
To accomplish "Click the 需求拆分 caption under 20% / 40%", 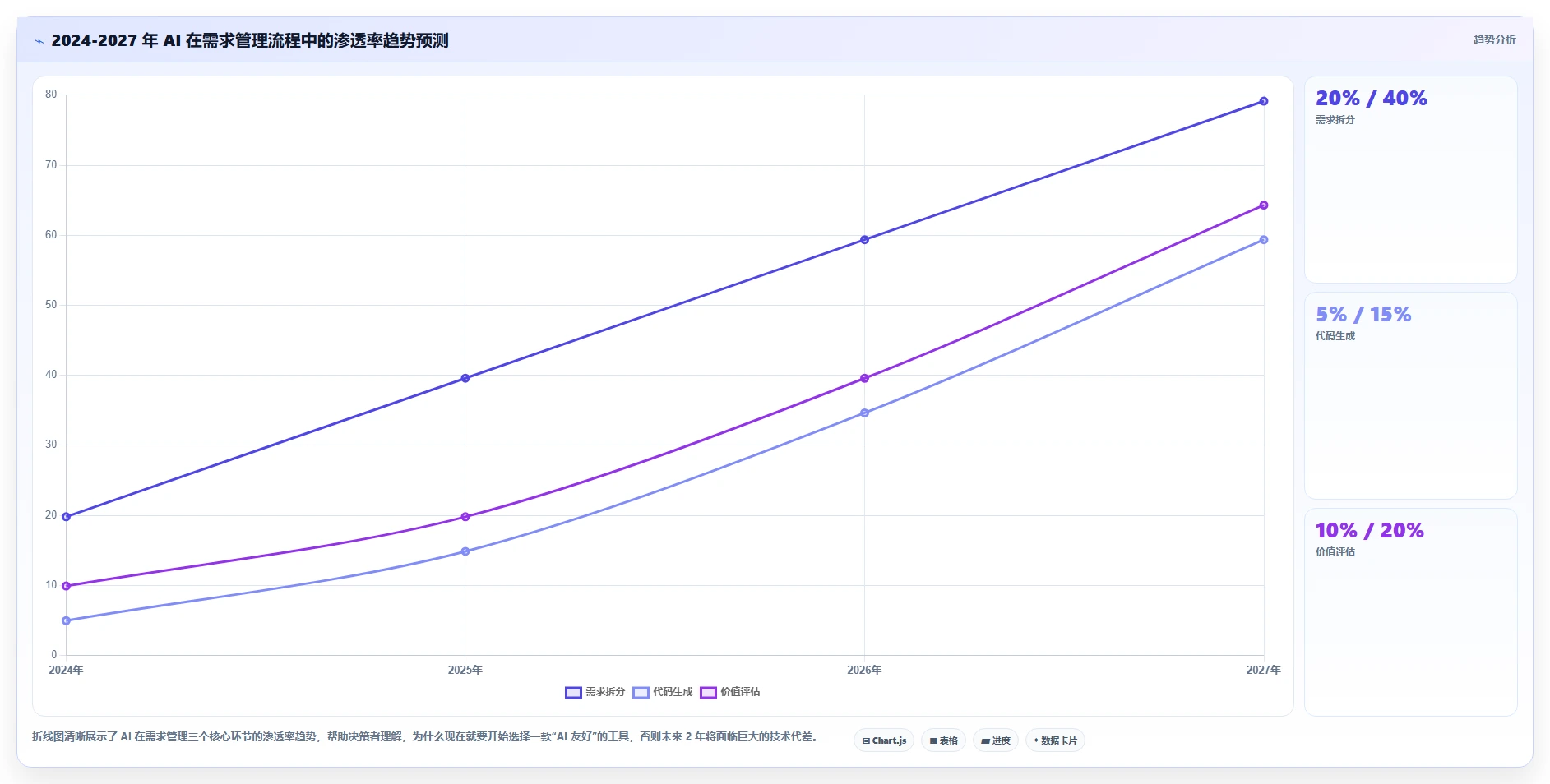I will pyautogui.click(x=1335, y=120).
